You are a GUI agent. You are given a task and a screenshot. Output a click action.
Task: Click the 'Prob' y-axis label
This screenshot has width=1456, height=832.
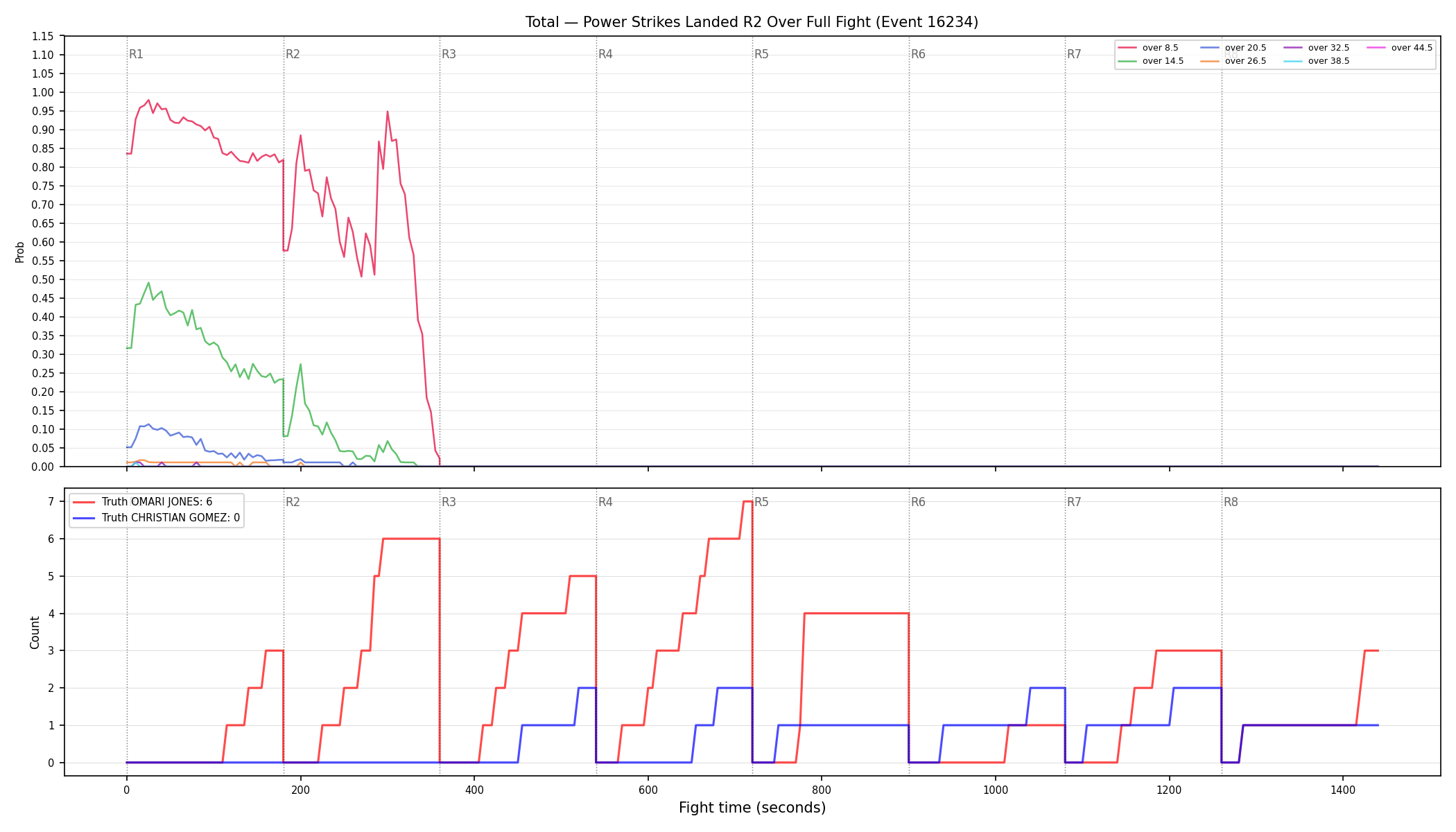[19, 252]
